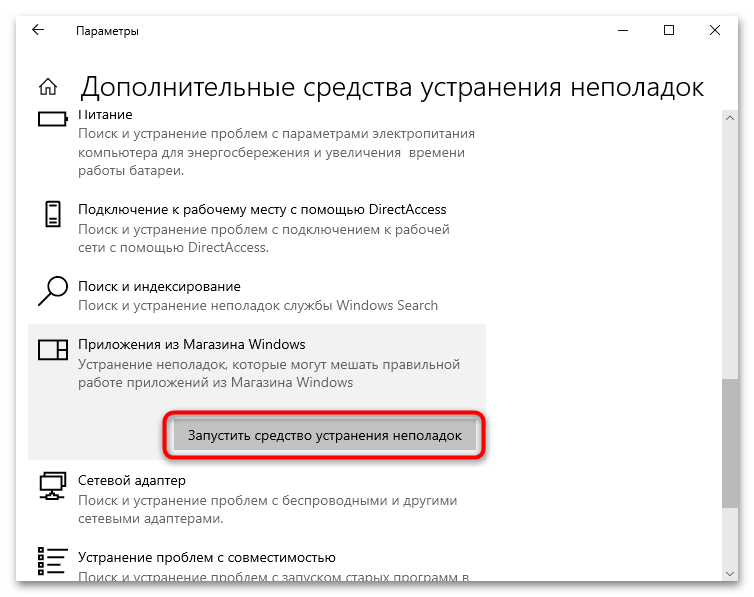754x597 pixels.
Task: Minimize the Параметры window
Action: pyautogui.click(x=623, y=30)
